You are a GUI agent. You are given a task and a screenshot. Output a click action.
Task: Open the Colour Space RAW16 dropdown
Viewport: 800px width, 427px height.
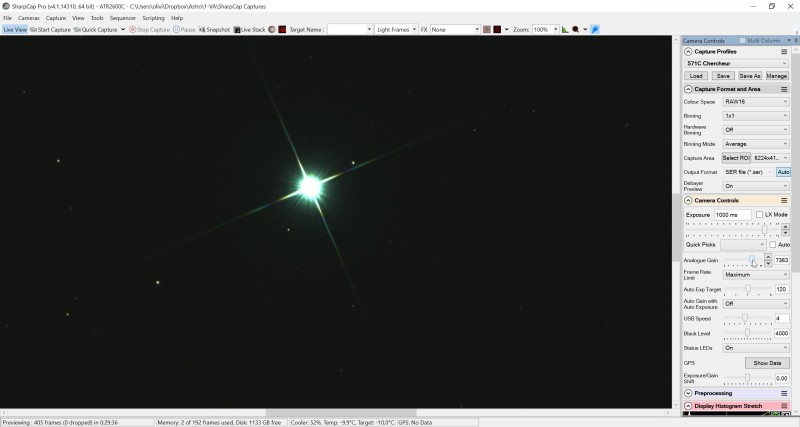(756, 102)
